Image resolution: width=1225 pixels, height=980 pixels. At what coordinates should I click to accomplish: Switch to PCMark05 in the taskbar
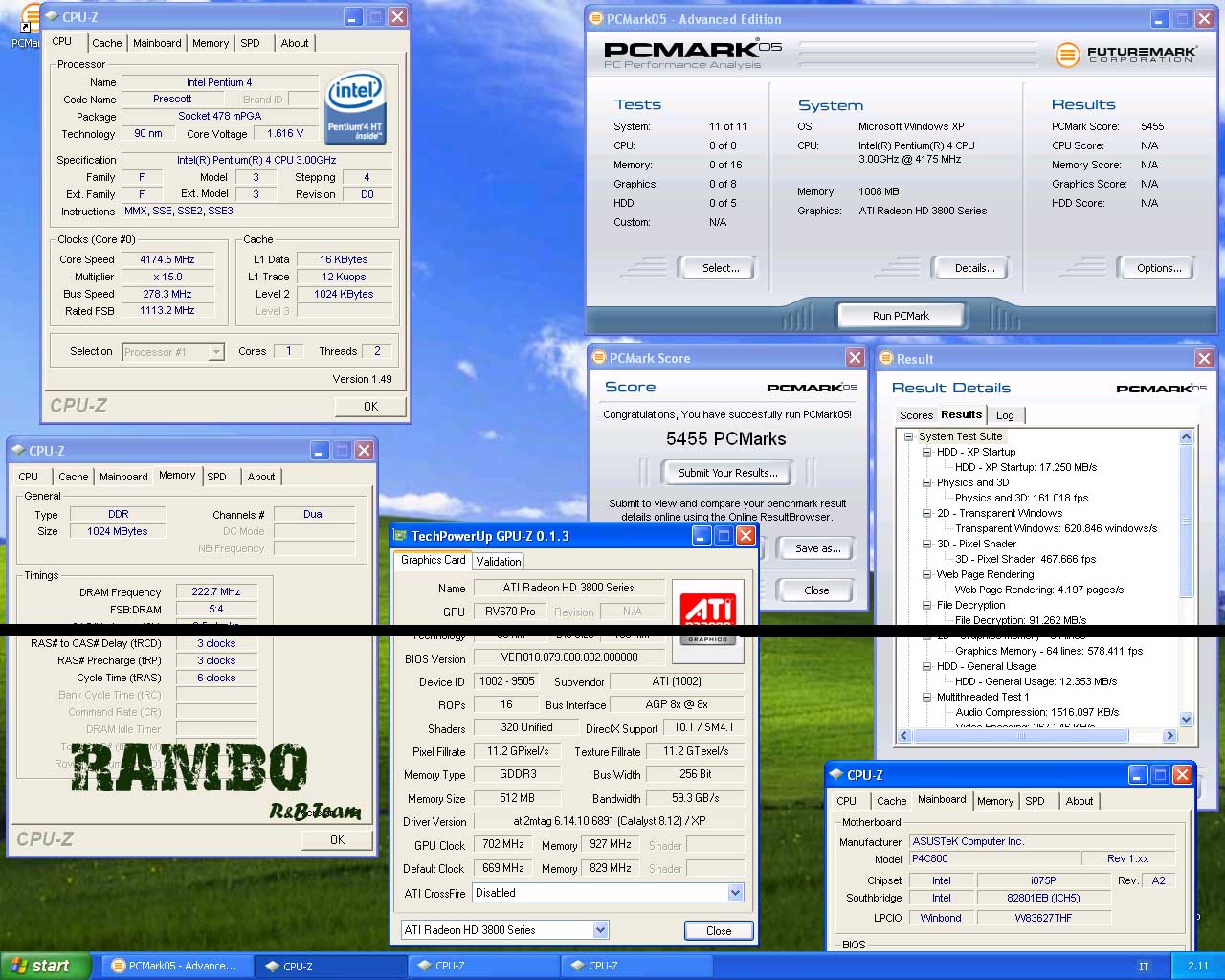176,967
